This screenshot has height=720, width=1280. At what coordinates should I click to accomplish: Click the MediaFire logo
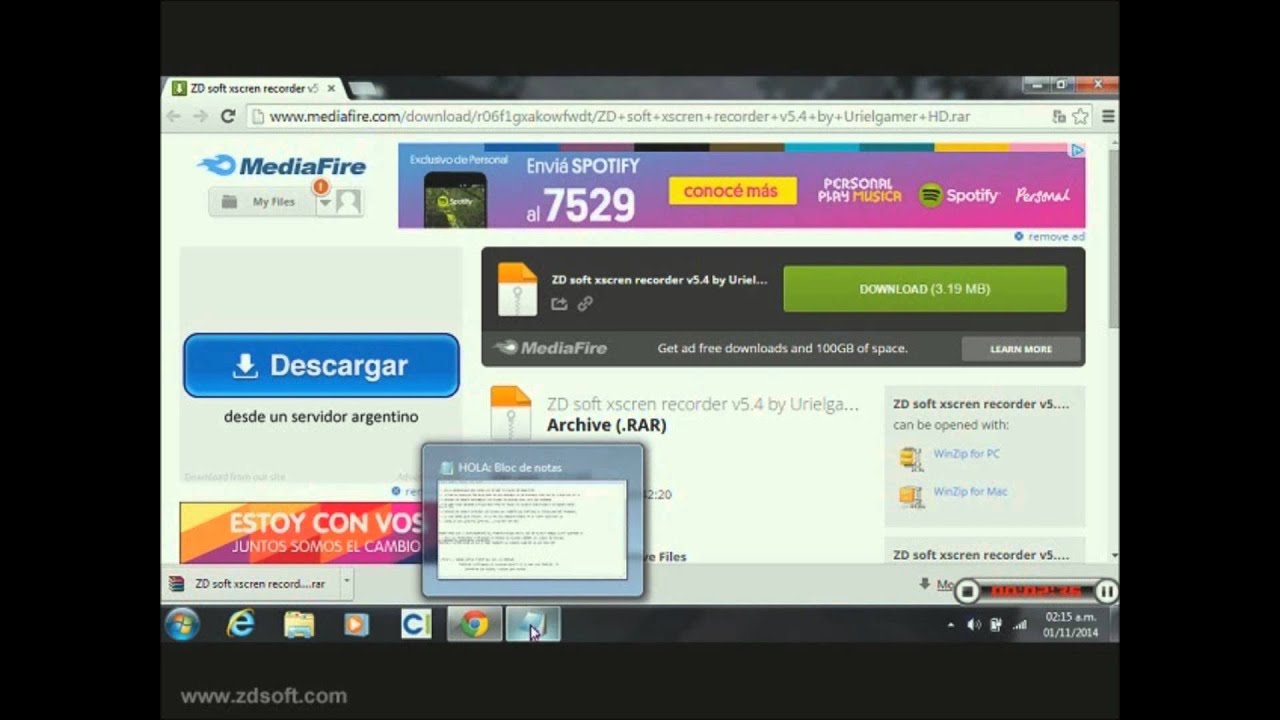[x=282, y=166]
